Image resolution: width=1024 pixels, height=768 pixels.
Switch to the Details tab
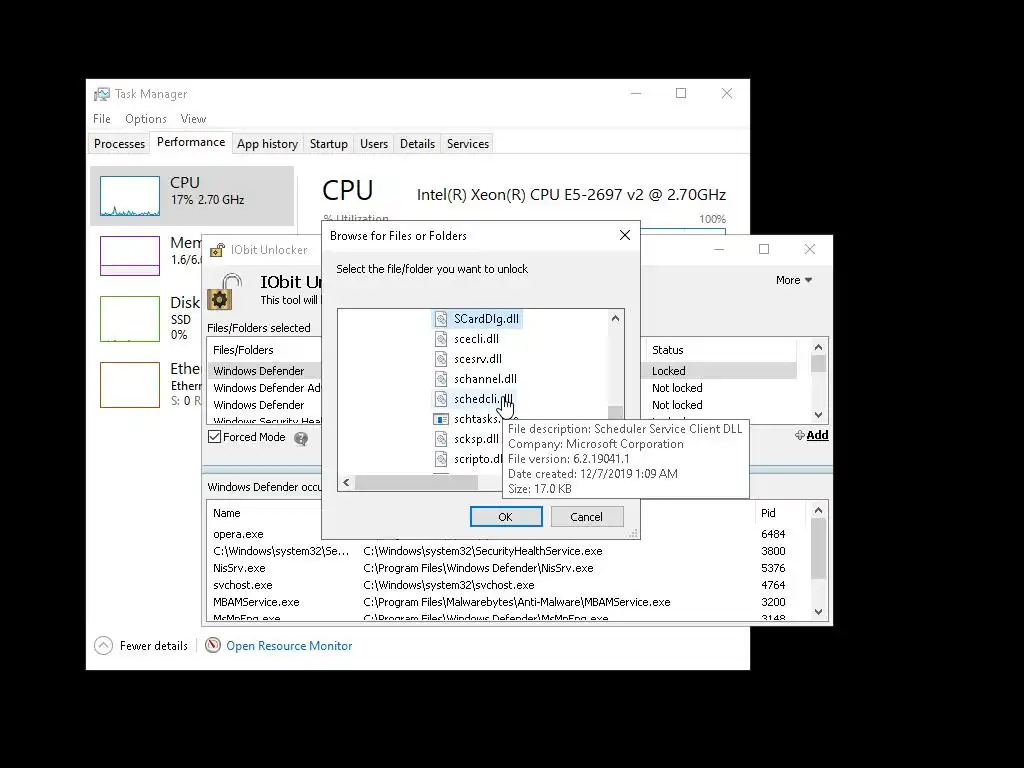coord(417,144)
